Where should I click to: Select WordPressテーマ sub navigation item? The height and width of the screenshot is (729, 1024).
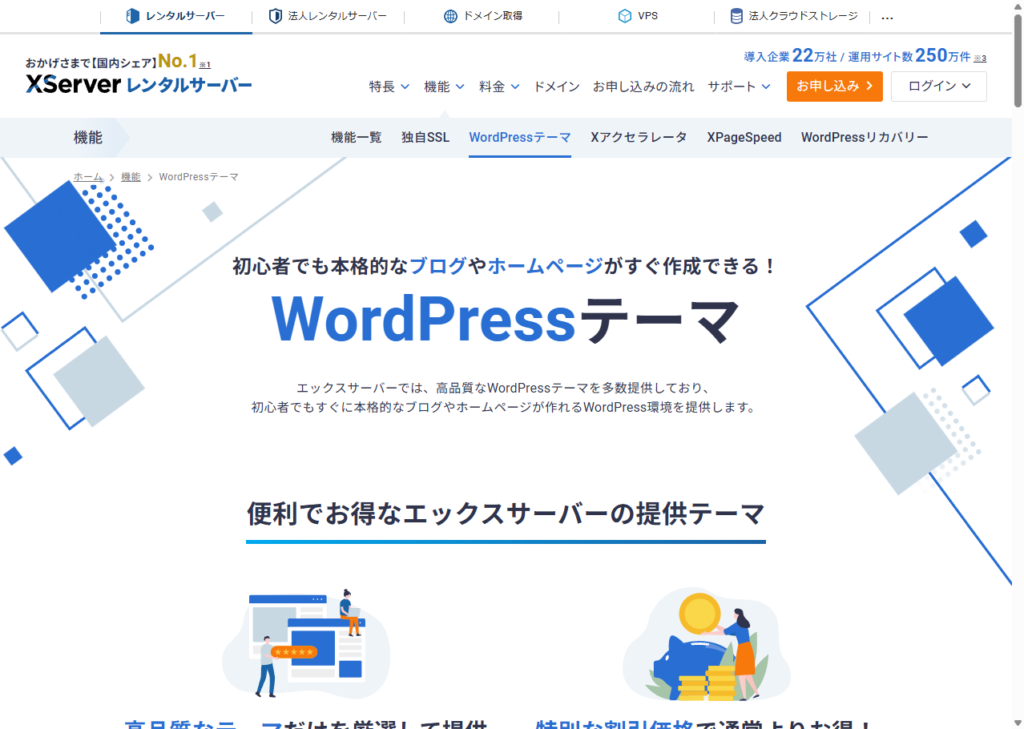520,137
